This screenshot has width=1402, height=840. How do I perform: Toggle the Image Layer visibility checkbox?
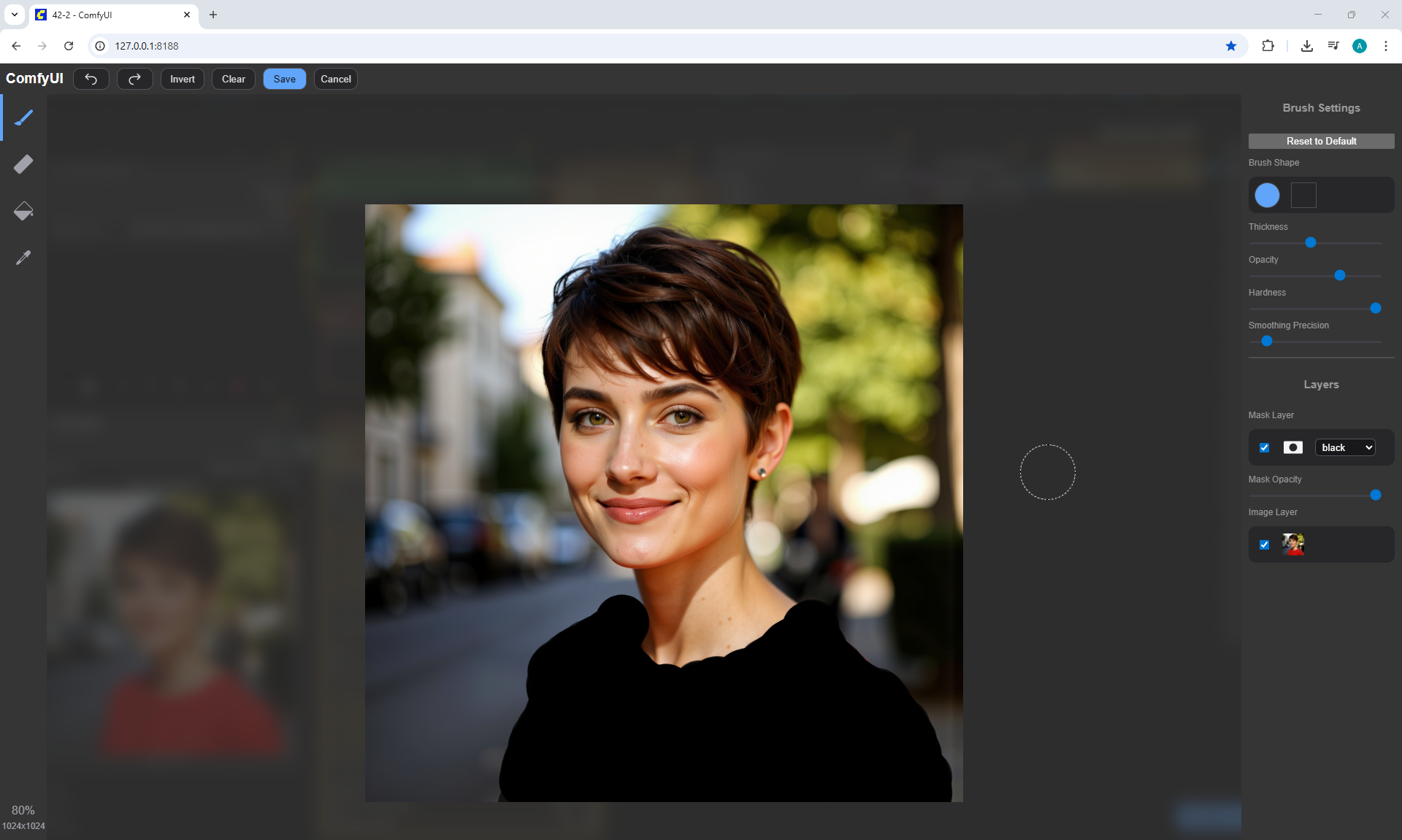tap(1265, 544)
